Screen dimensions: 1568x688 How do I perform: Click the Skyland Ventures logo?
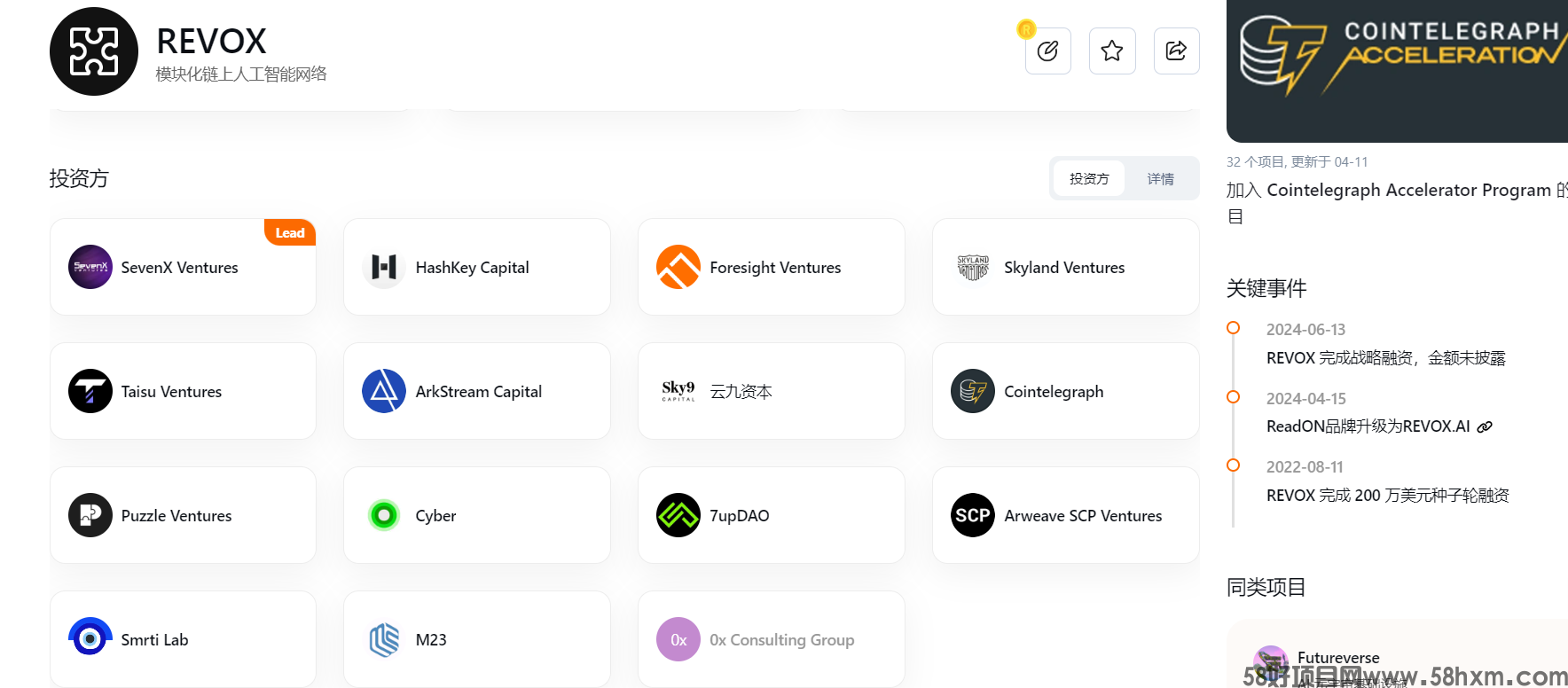click(x=973, y=267)
